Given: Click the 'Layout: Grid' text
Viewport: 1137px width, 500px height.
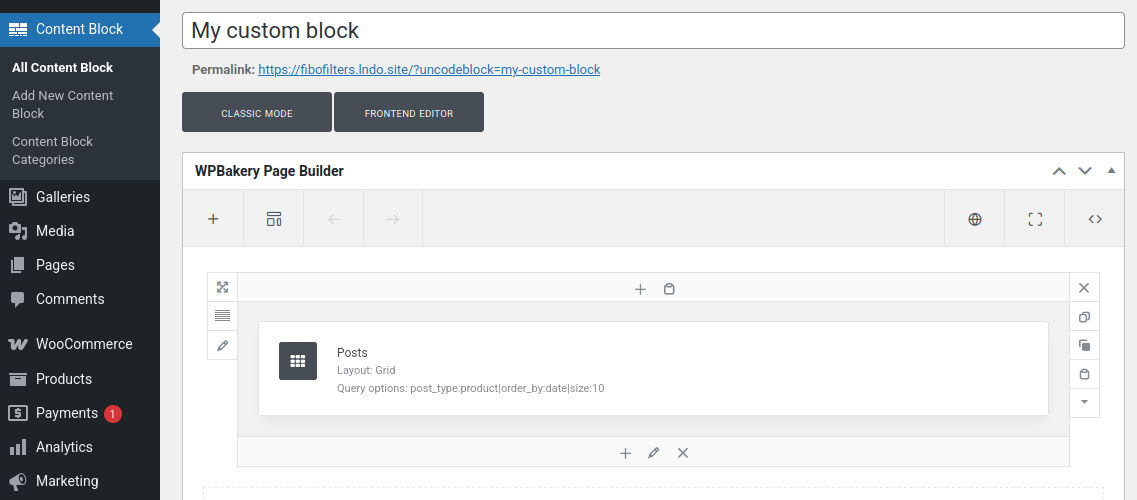Looking at the screenshot, I should pos(366,370).
